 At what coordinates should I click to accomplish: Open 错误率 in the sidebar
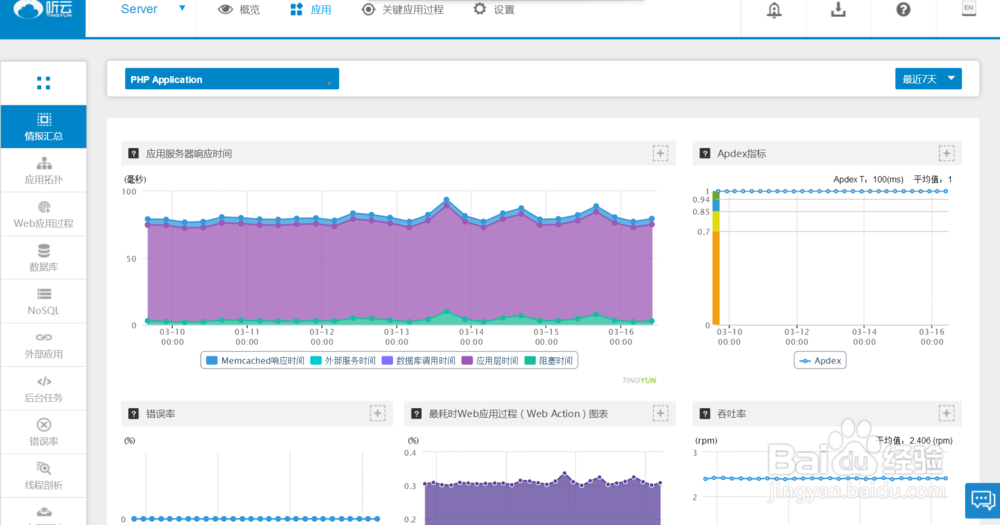[43, 432]
